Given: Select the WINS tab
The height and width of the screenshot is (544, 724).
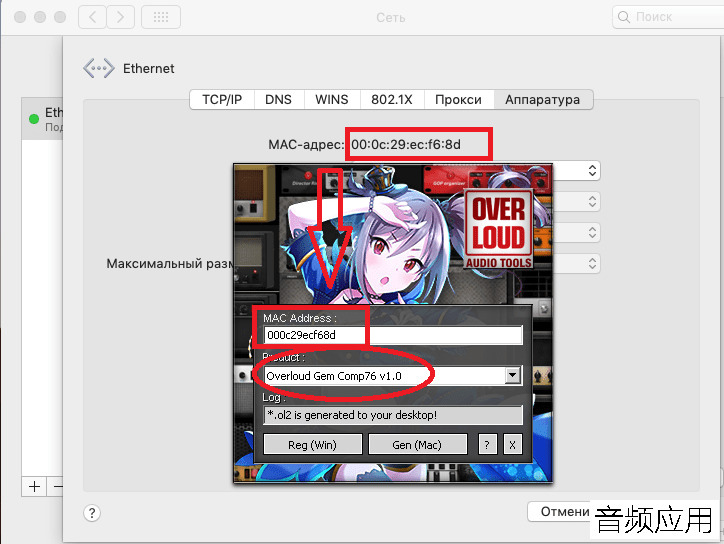Looking at the screenshot, I should pyautogui.click(x=332, y=100).
